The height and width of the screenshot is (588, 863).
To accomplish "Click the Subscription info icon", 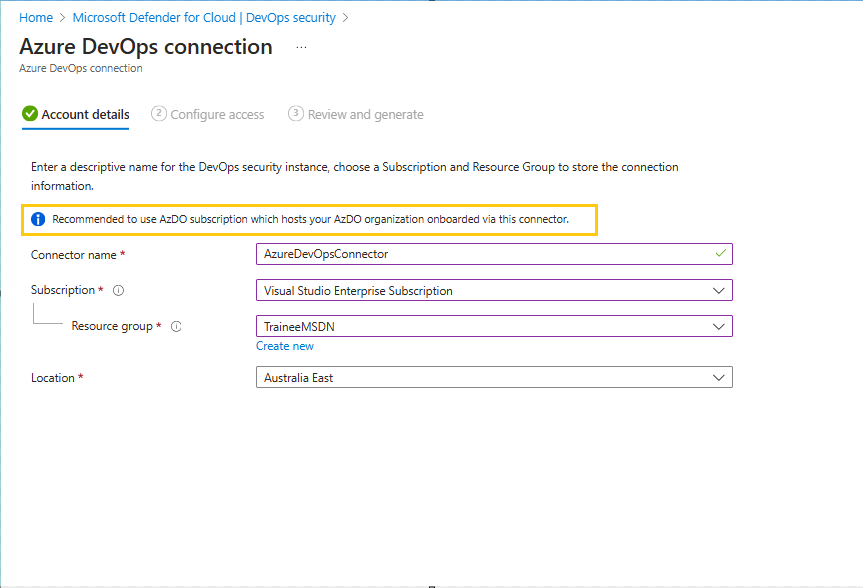I will 118,291.
